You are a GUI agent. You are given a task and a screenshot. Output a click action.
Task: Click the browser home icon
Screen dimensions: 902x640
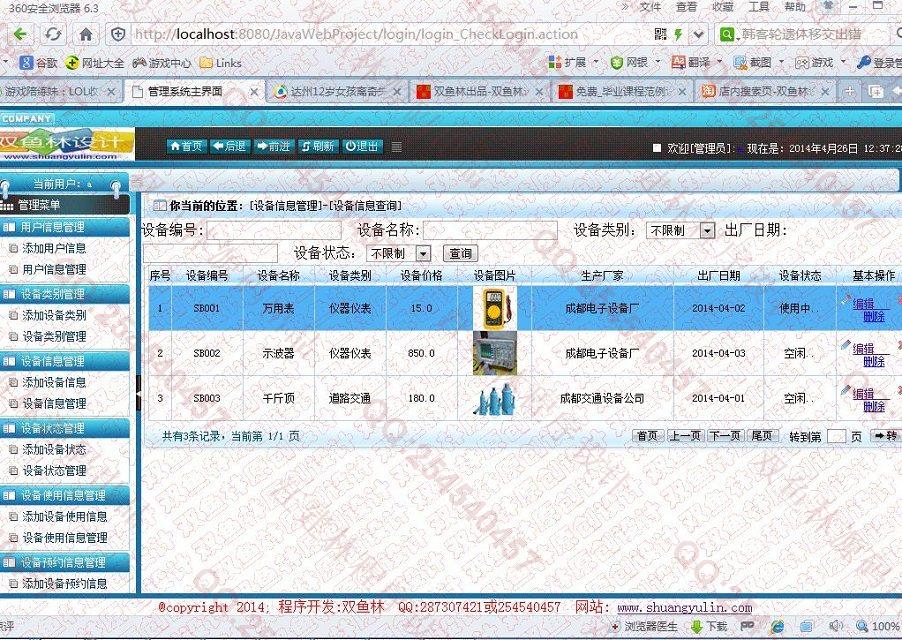pyautogui.click(x=86, y=34)
